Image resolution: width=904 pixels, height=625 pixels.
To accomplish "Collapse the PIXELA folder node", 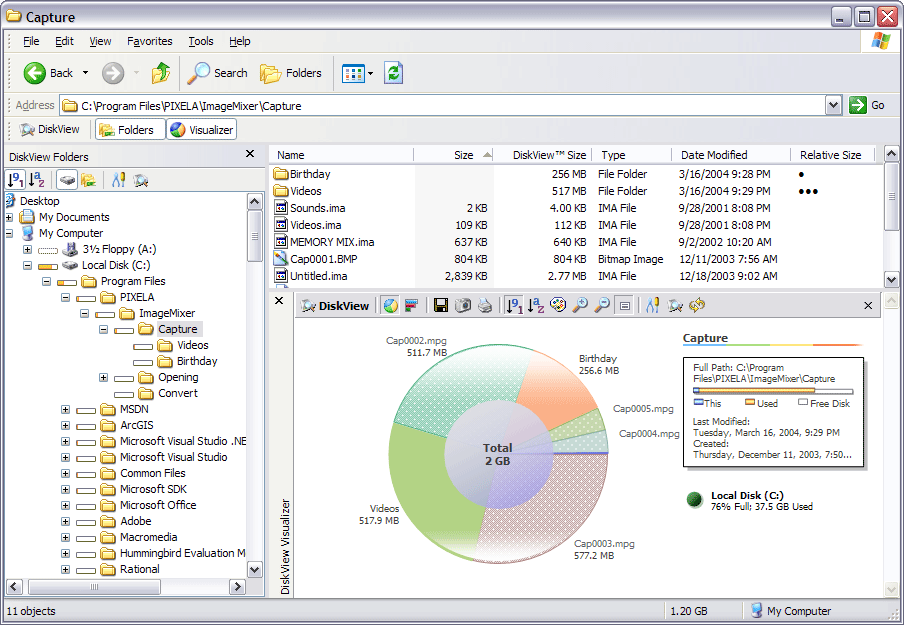I will click(65, 298).
